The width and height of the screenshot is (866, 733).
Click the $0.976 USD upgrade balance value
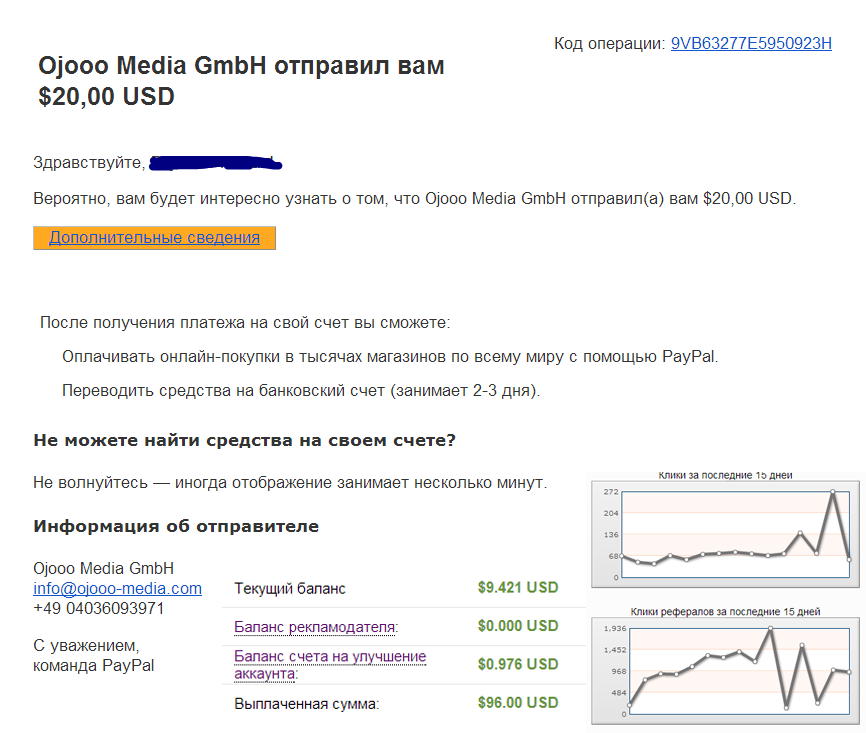click(518, 664)
